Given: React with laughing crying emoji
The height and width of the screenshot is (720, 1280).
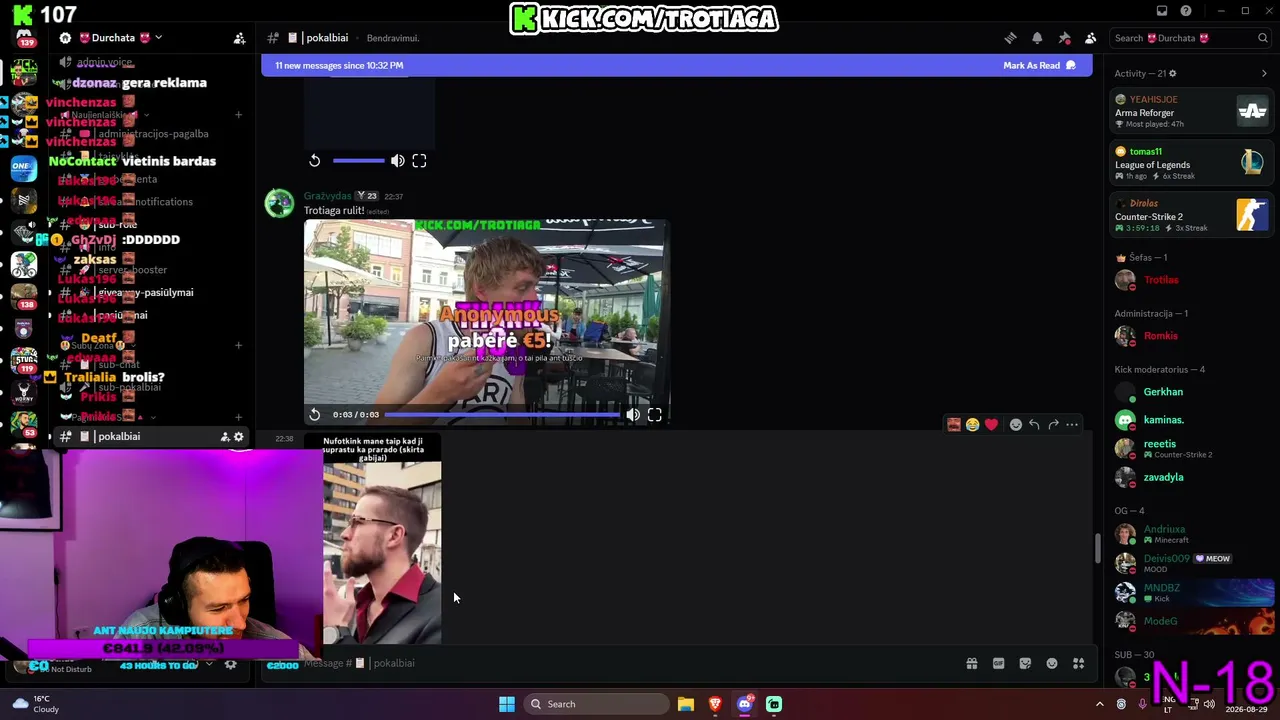Looking at the screenshot, I should click(x=972, y=425).
